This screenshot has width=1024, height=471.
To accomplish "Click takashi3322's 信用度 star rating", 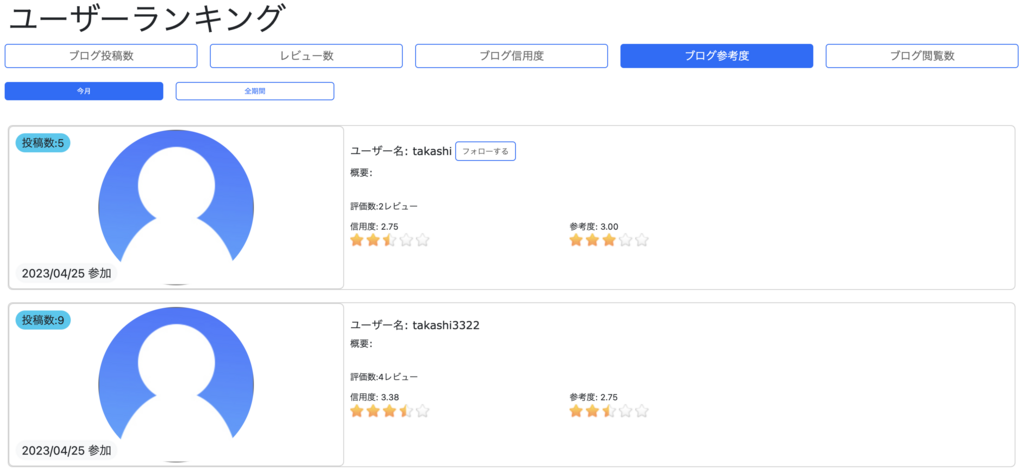I will pos(389,411).
